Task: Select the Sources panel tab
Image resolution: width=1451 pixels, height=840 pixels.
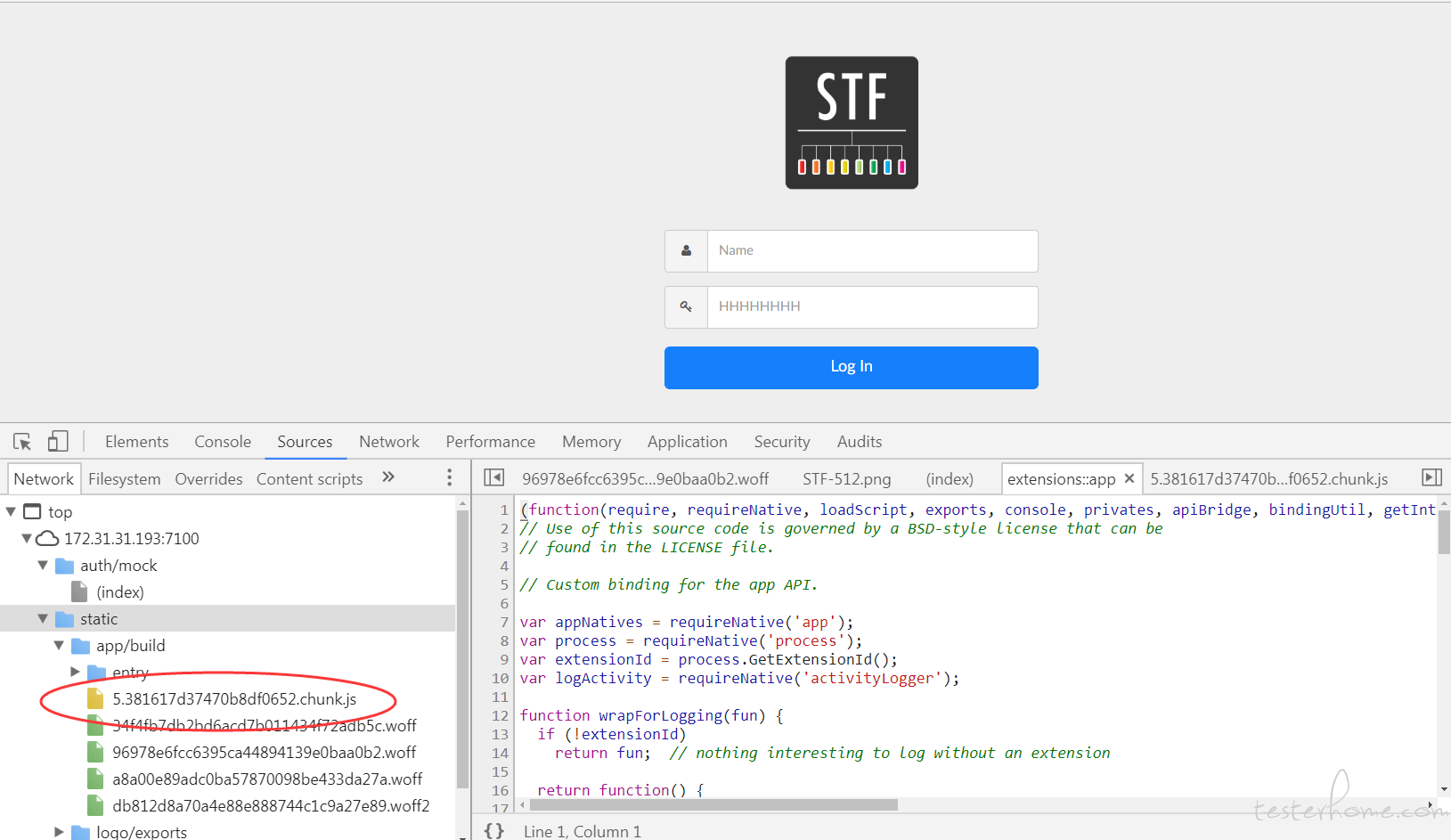Action: pos(305,442)
